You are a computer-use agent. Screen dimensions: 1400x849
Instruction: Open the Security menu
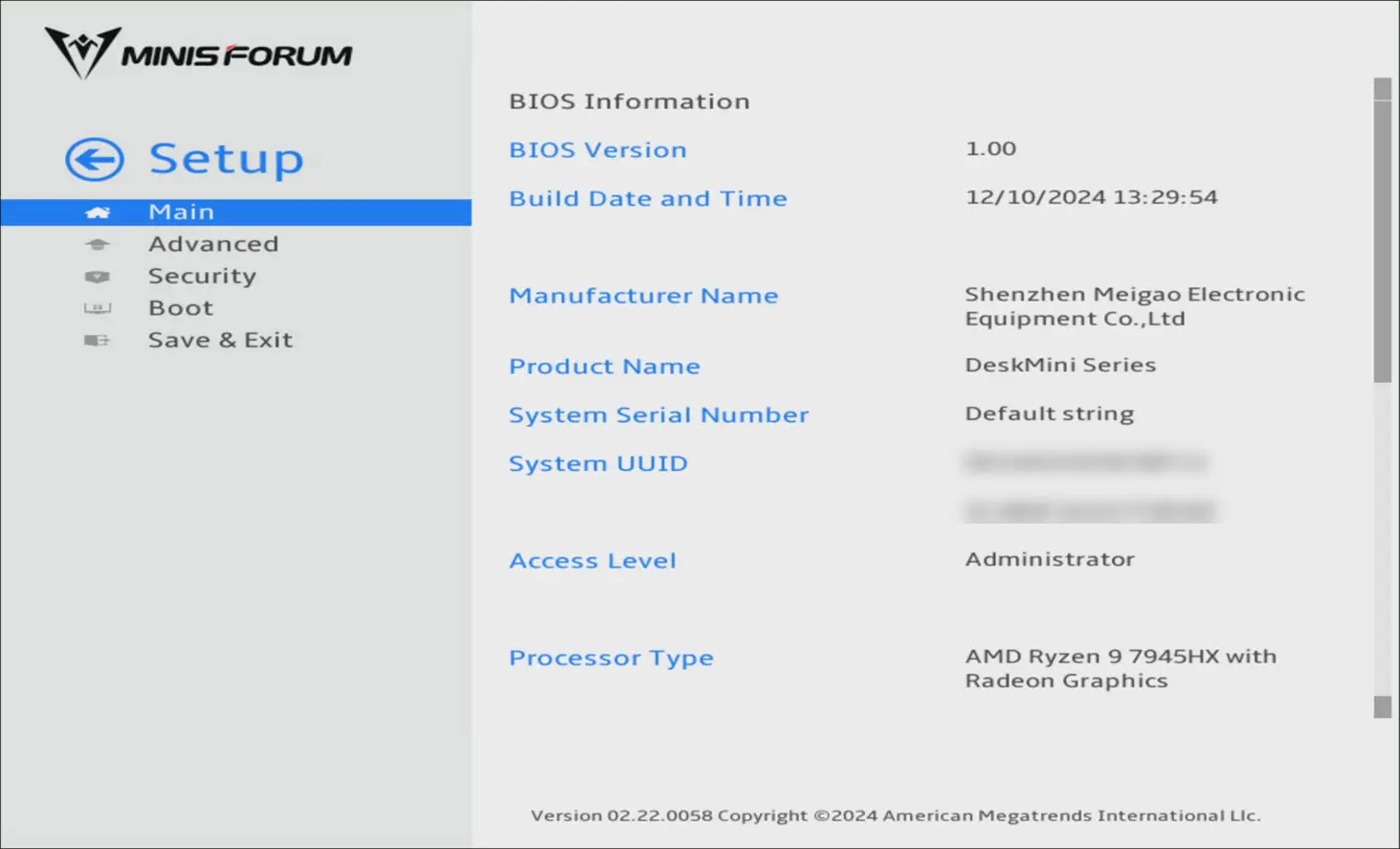tap(202, 277)
